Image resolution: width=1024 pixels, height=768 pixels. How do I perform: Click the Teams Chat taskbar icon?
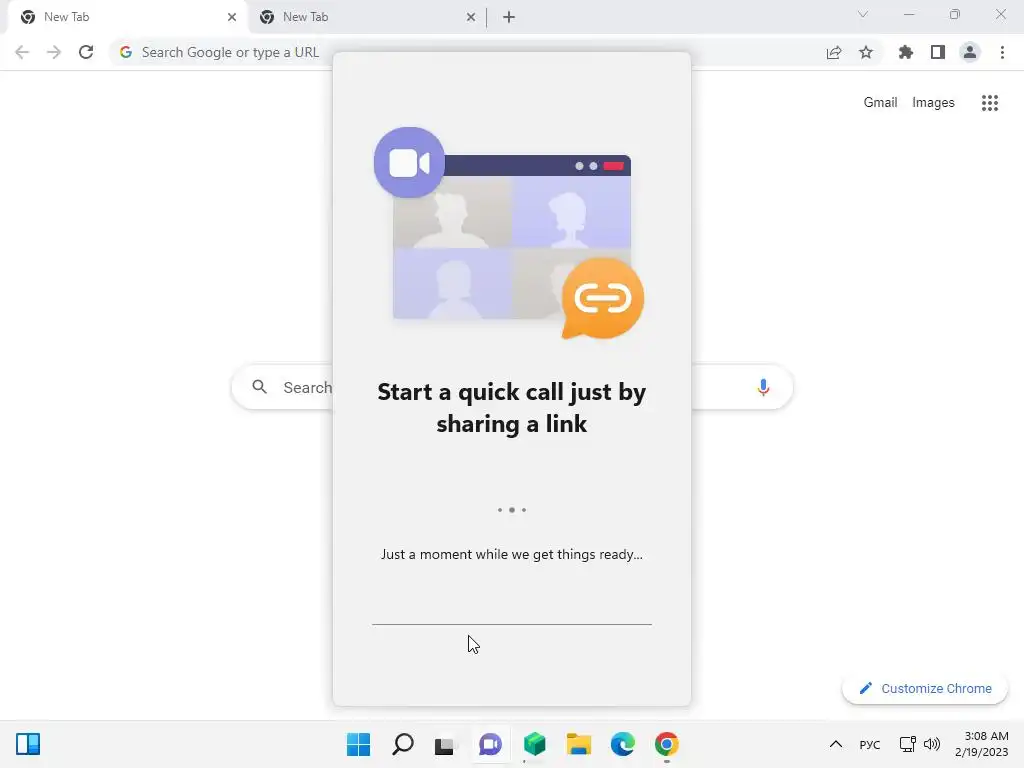[490, 744]
